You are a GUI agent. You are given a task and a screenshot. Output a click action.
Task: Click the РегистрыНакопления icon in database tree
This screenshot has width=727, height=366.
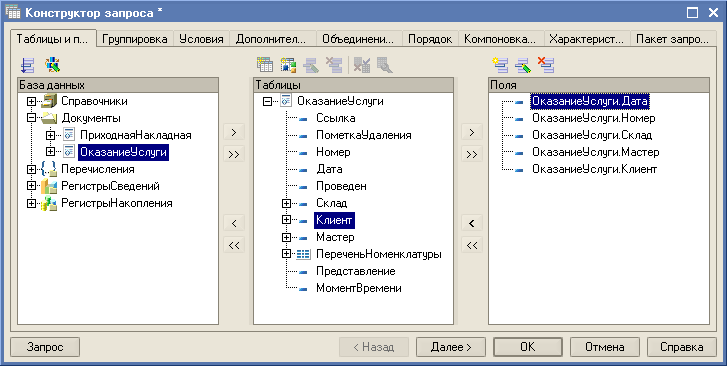point(49,203)
